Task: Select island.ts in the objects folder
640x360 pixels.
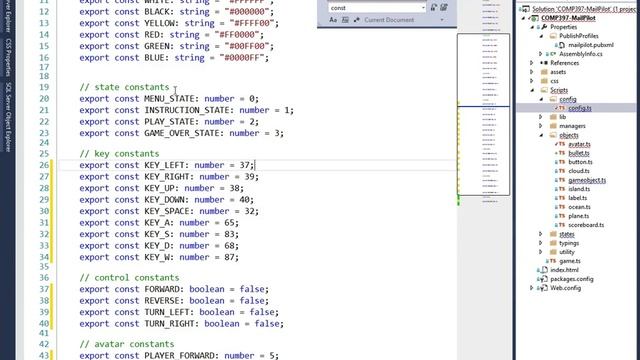Action: point(579,189)
